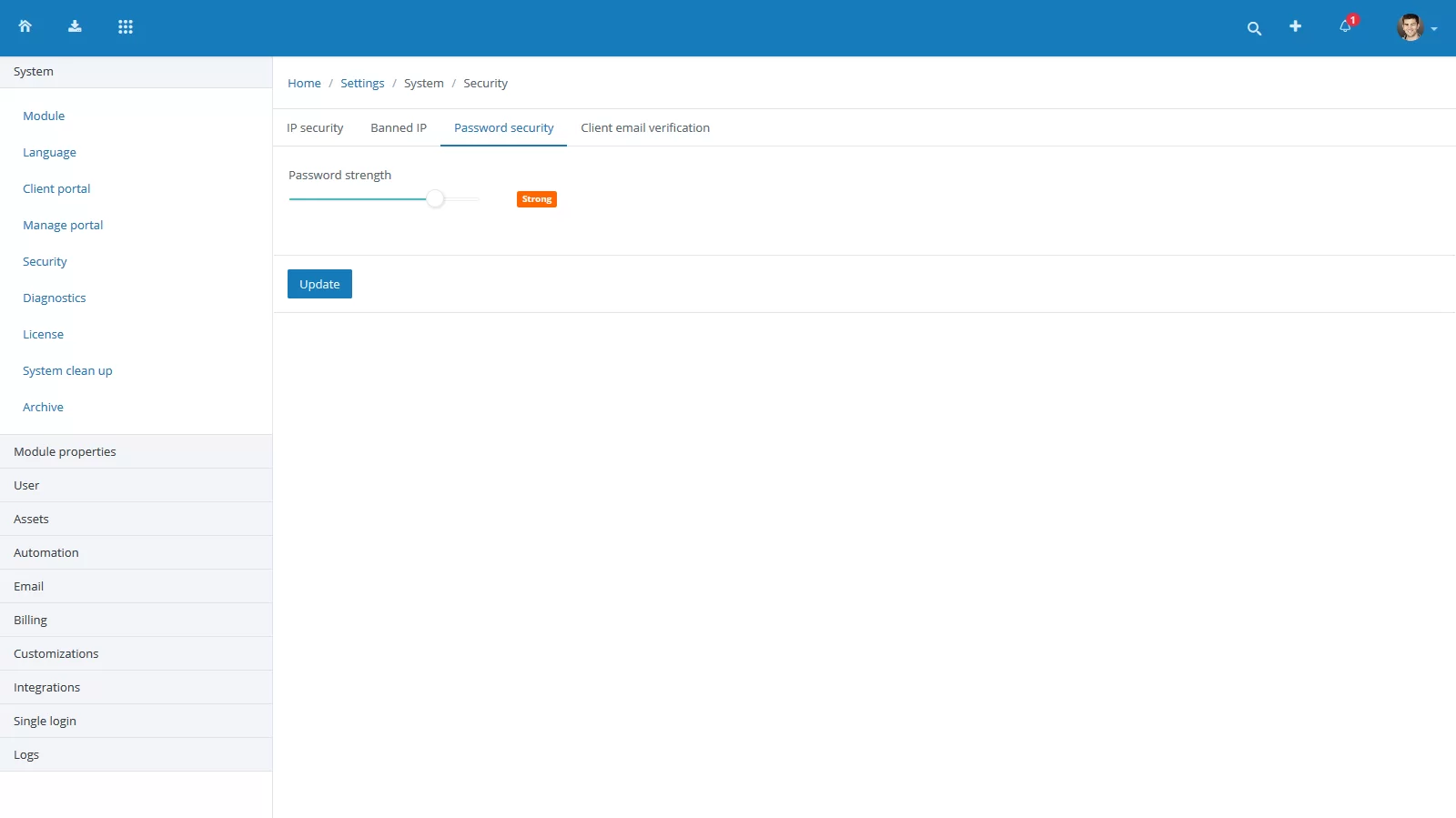Click the plus icon to add new

pyautogui.click(x=1295, y=26)
